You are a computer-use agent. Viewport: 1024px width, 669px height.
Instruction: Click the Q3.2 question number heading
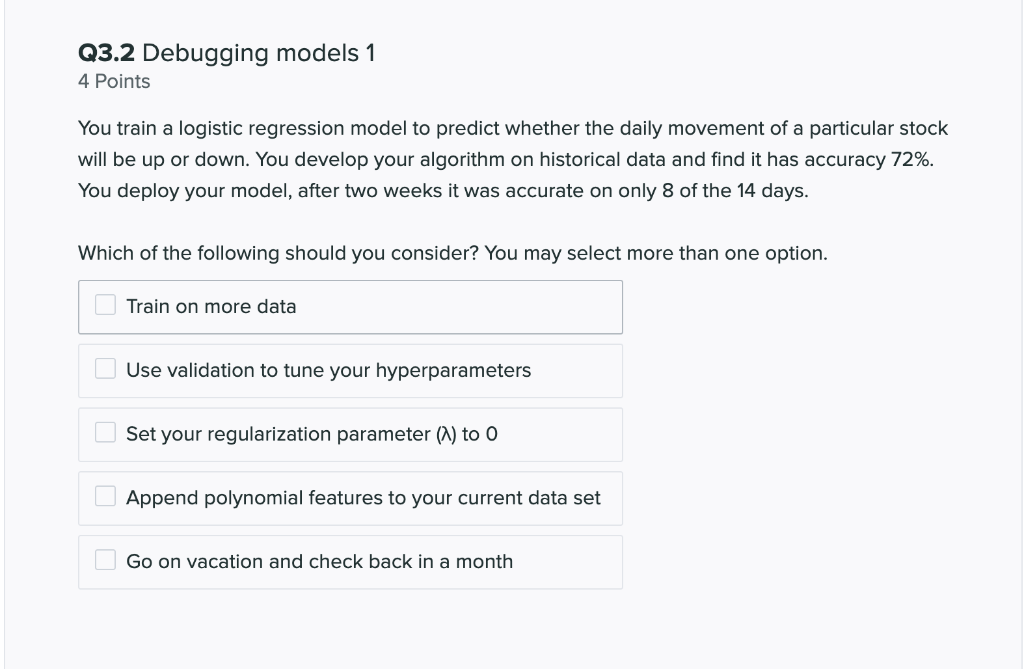tap(106, 53)
